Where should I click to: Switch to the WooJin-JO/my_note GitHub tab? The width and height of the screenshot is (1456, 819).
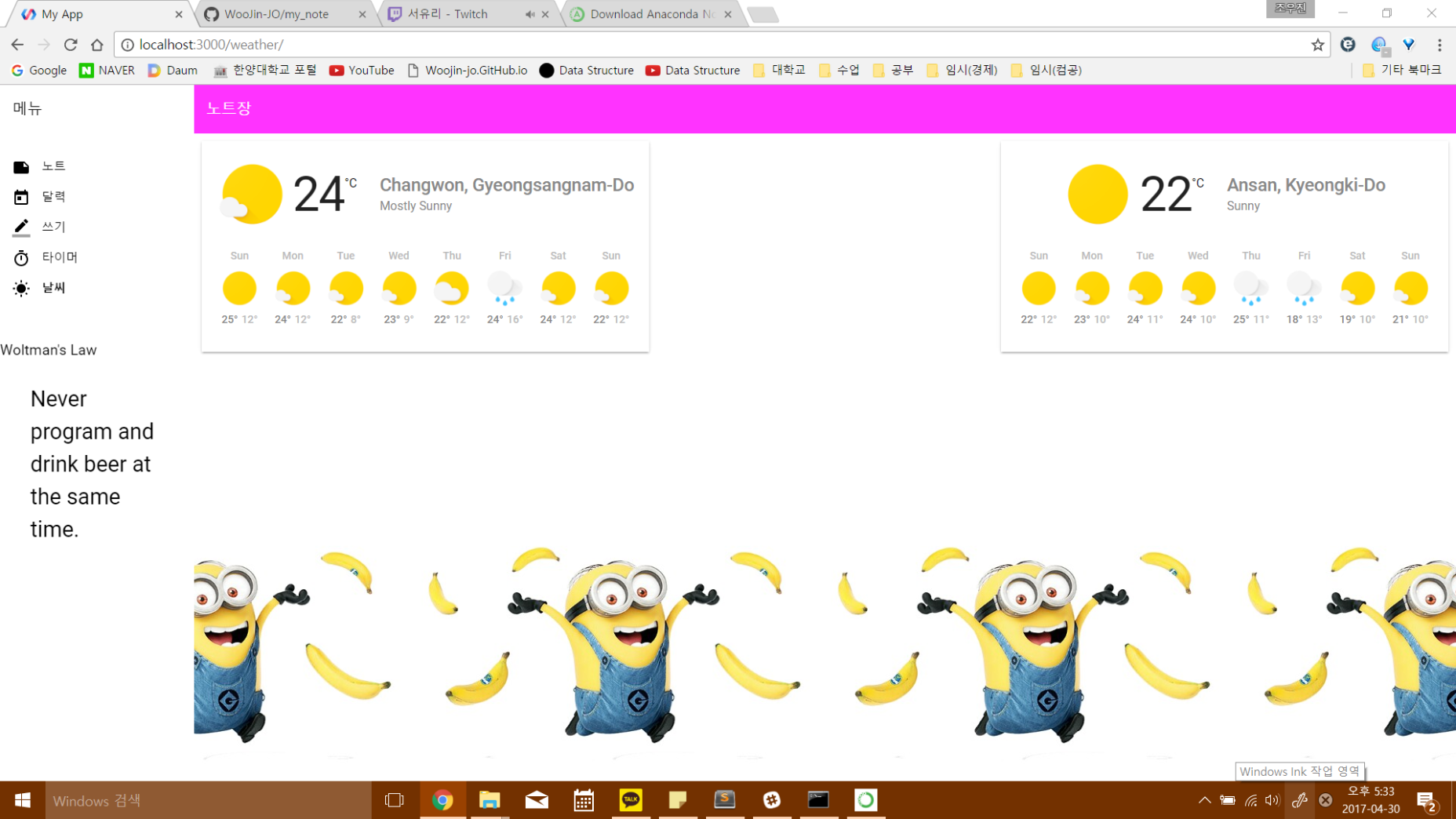[x=286, y=14]
